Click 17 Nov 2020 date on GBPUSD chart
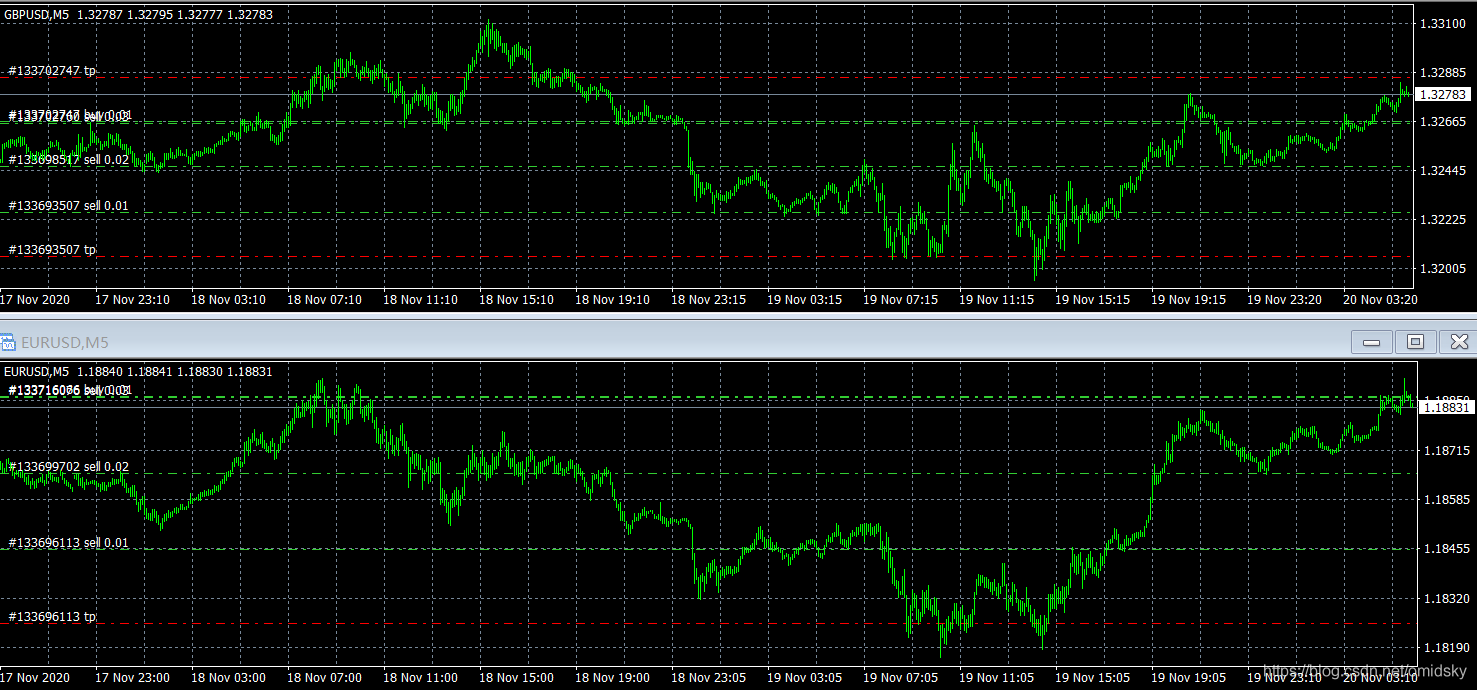This screenshot has height=690, width=1477. [x=37, y=299]
